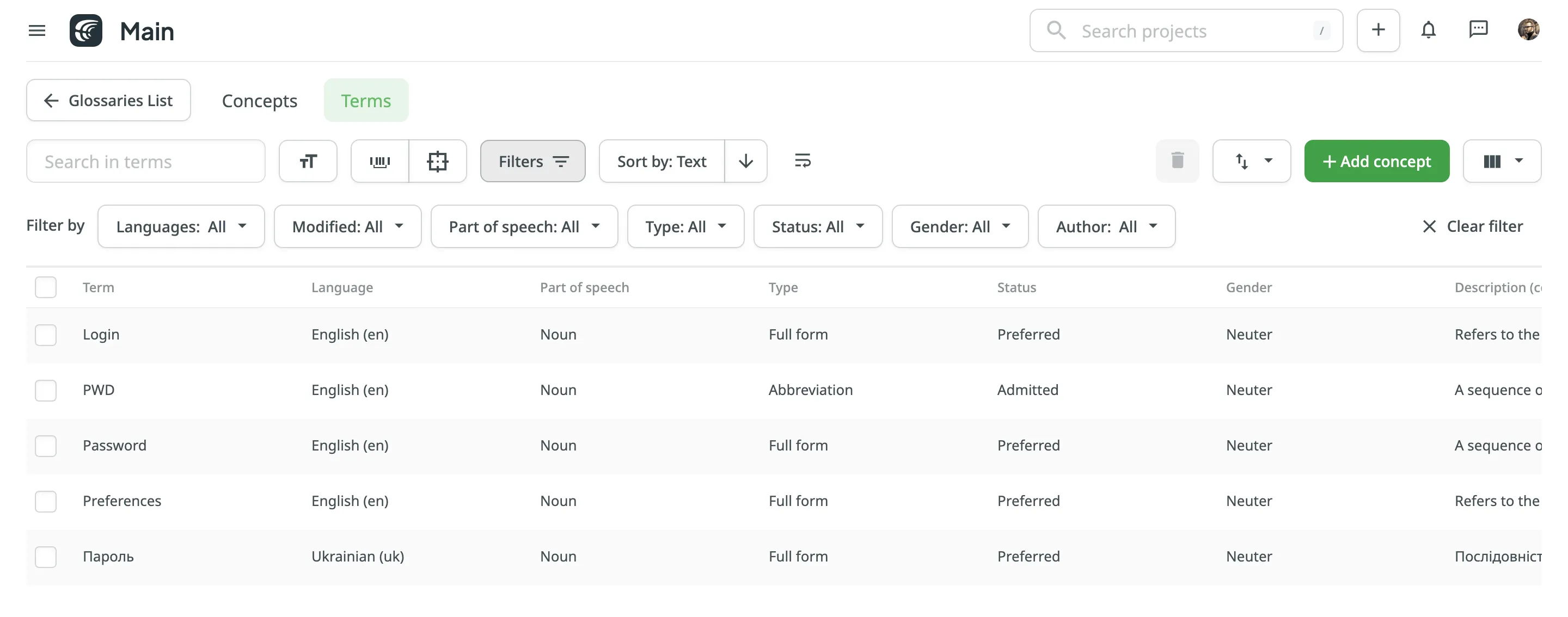This screenshot has height=617, width=1568.
Task: Toggle the select-all header checkbox
Action: pyautogui.click(x=46, y=287)
